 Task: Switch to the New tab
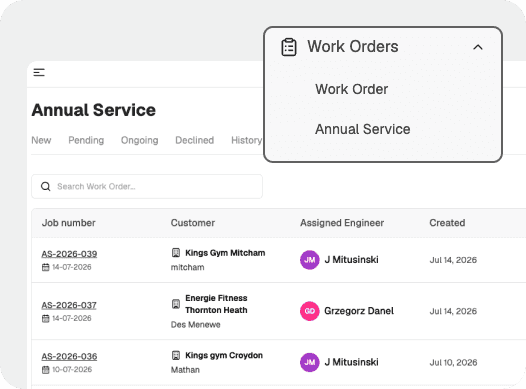point(41,140)
